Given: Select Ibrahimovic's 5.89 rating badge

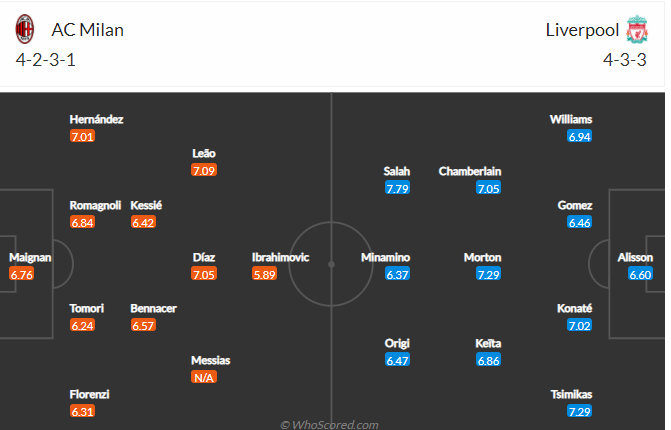Looking at the screenshot, I should tap(264, 274).
